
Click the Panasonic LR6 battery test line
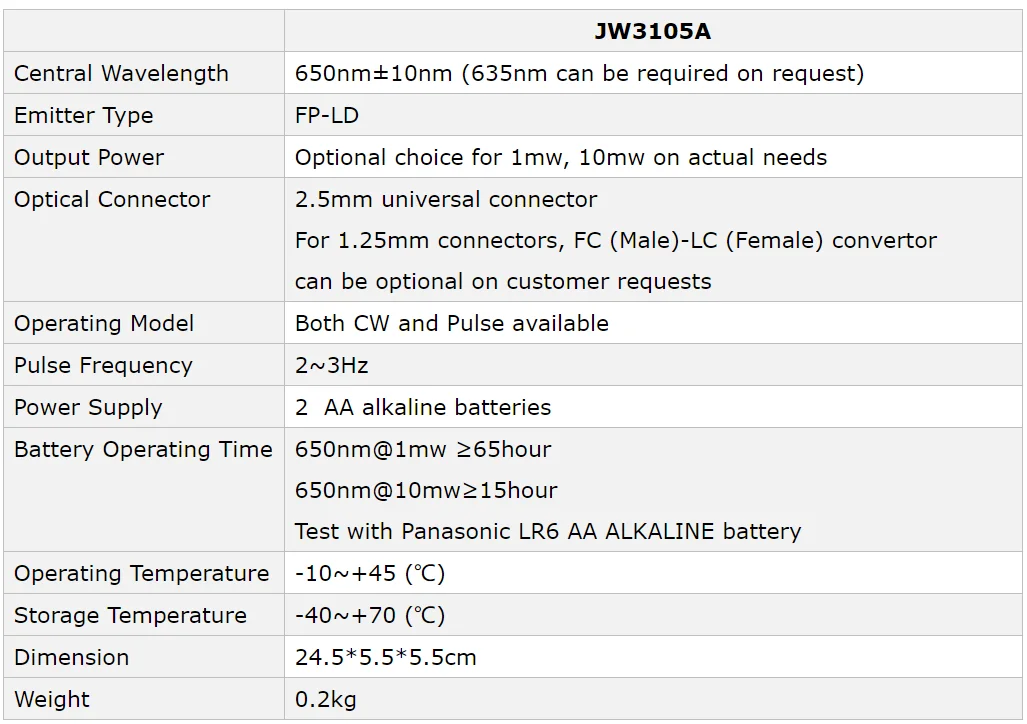click(548, 531)
